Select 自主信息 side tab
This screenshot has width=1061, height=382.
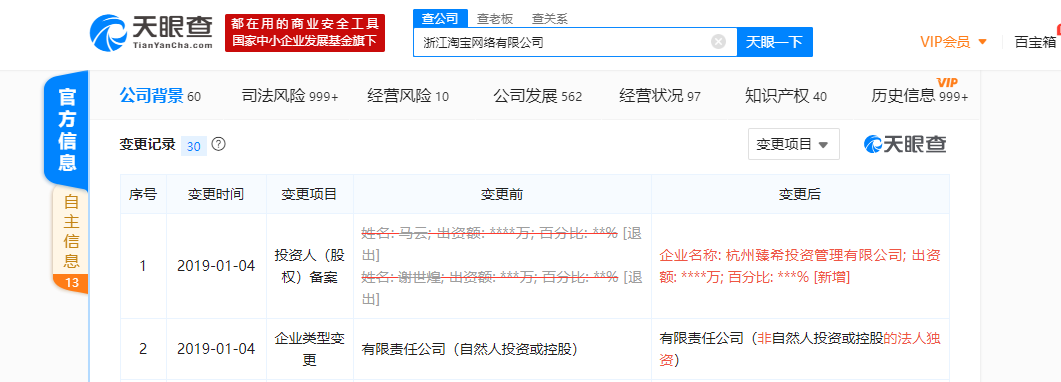pyautogui.click(x=71, y=239)
